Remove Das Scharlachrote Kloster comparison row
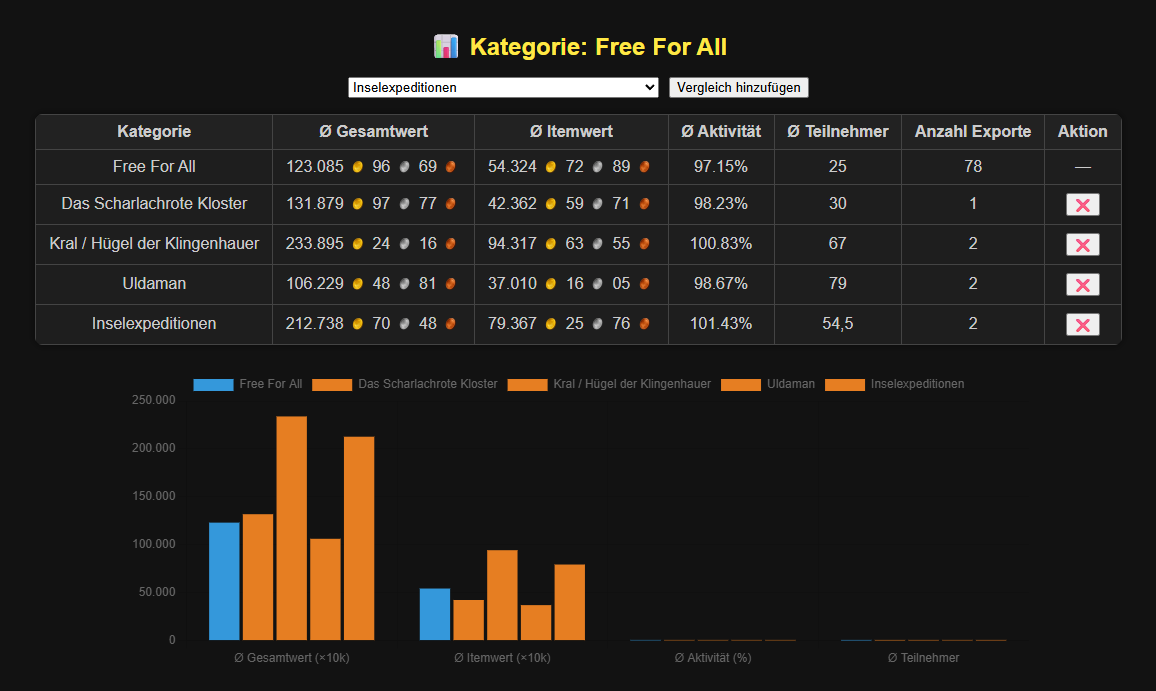Image resolution: width=1156 pixels, height=691 pixels. 1082,205
